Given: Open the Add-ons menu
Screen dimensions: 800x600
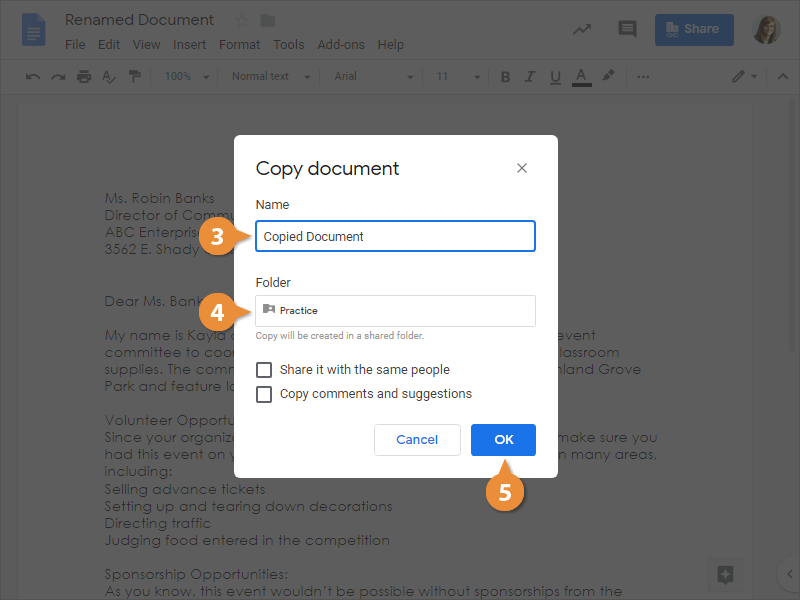Looking at the screenshot, I should point(341,45).
